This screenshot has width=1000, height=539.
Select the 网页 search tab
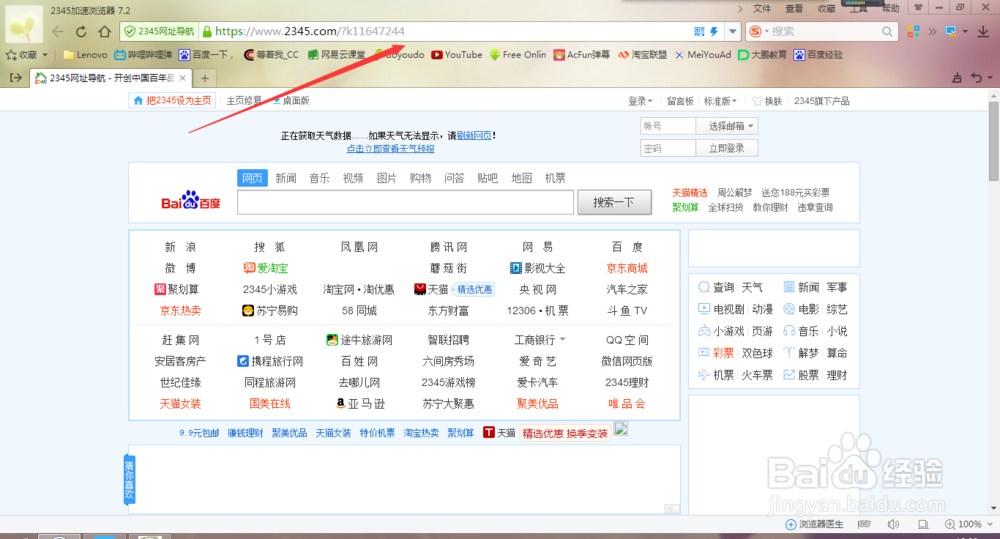click(x=252, y=178)
